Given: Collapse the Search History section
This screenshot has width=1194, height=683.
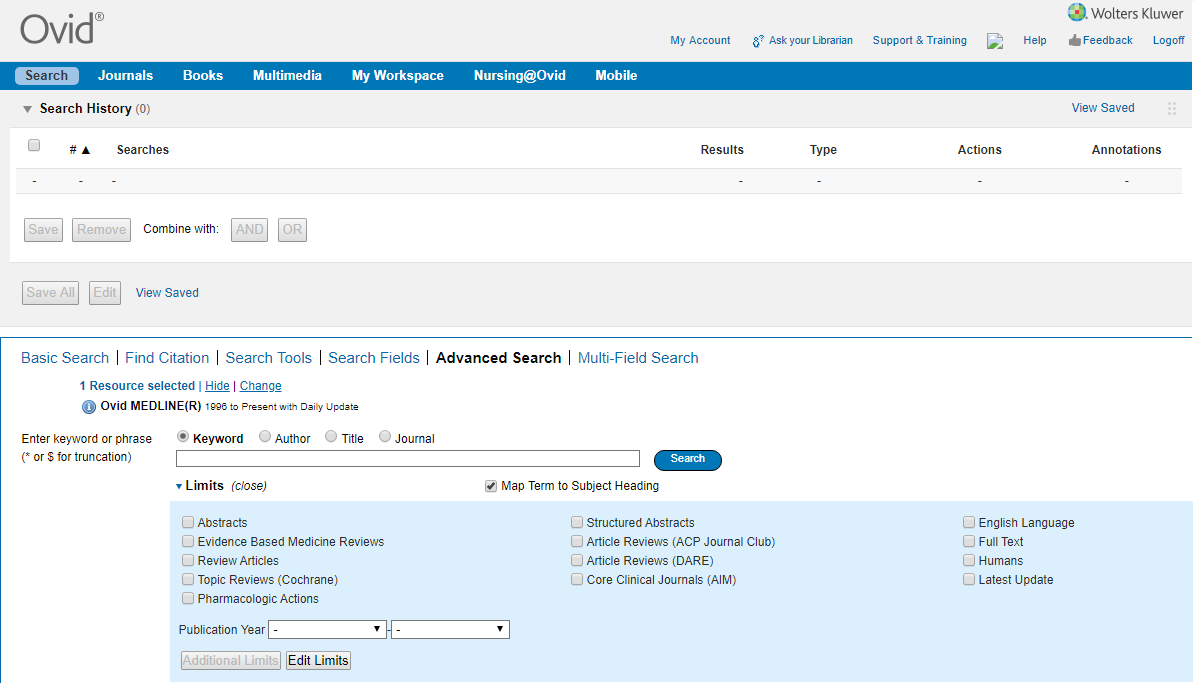Looking at the screenshot, I should [26, 108].
